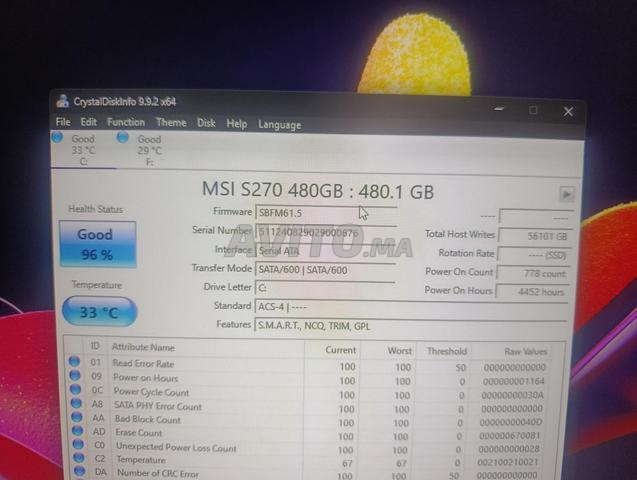The height and width of the screenshot is (480, 637).
Task: Open the Theme menu
Action: pos(171,123)
